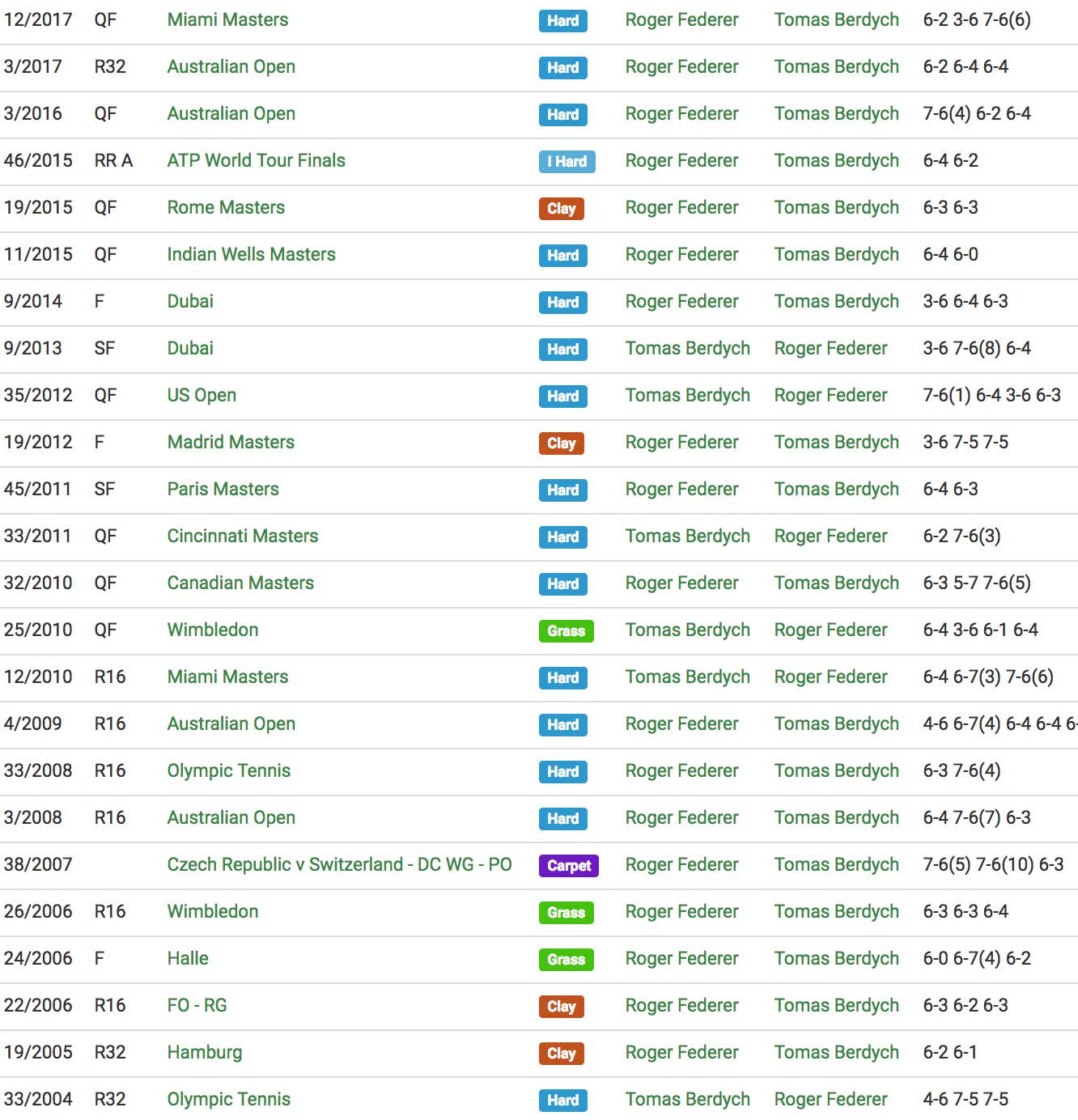Open the ATP World Tour Finals tournament link
This screenshot has height=1120, width=1078.
pos(256,160)
